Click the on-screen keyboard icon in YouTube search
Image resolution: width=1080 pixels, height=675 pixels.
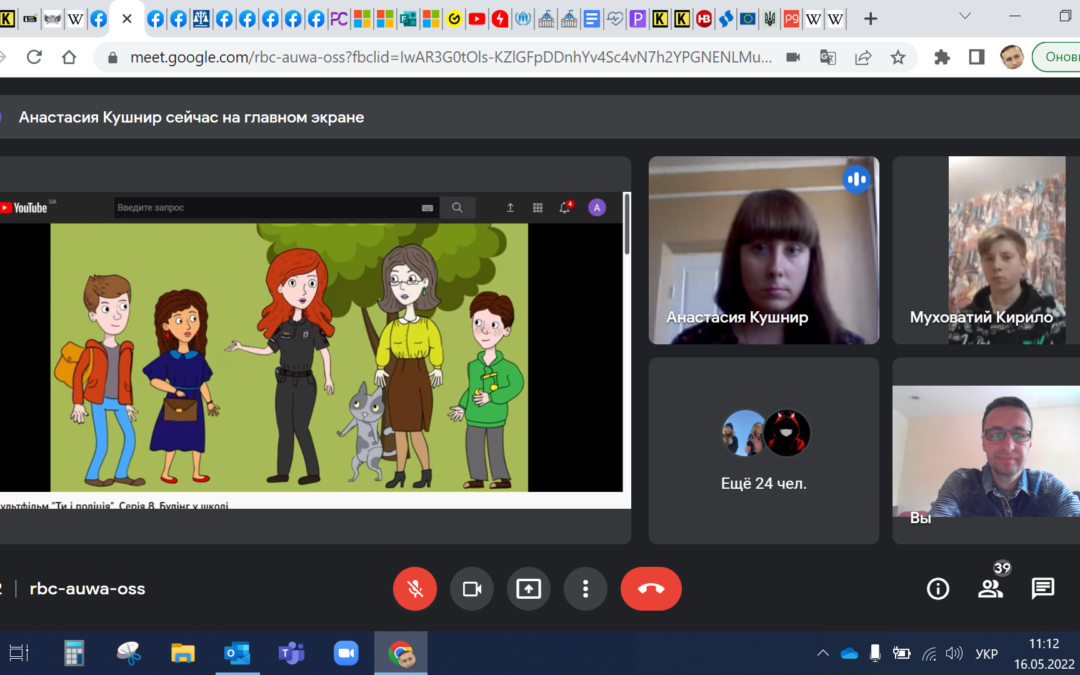pos(427,207)
